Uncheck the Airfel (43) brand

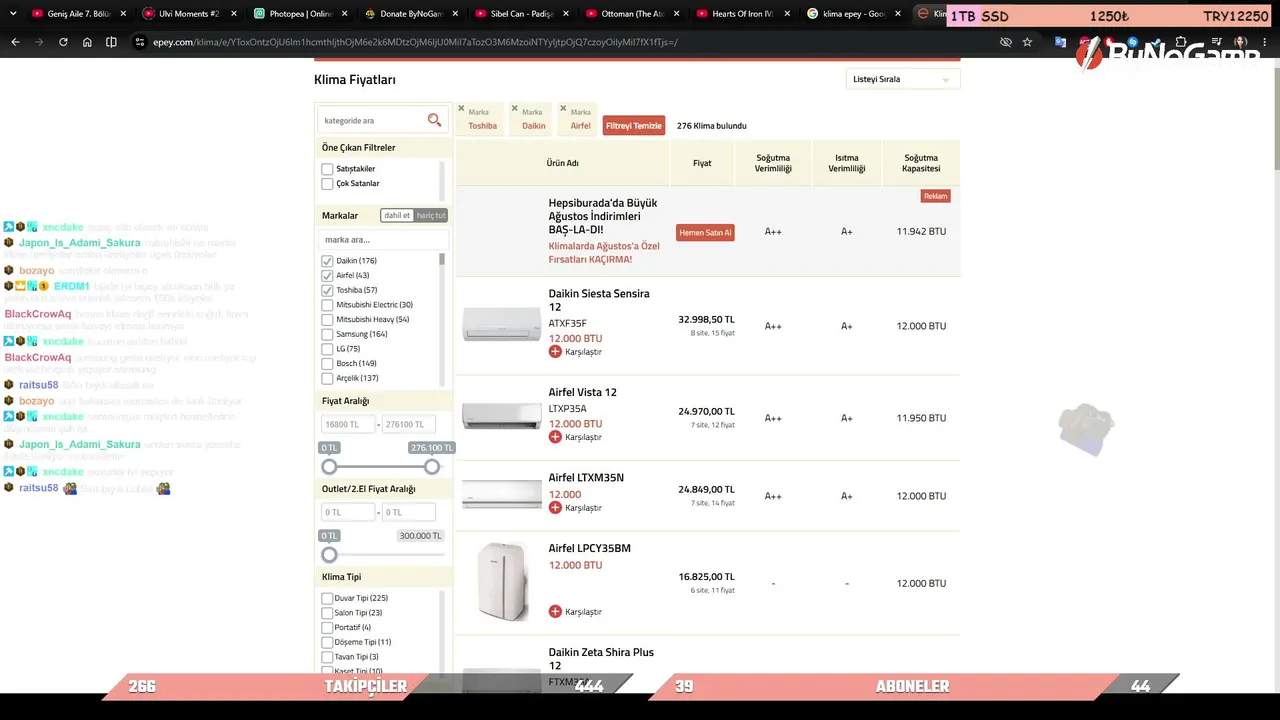point(327,276)
